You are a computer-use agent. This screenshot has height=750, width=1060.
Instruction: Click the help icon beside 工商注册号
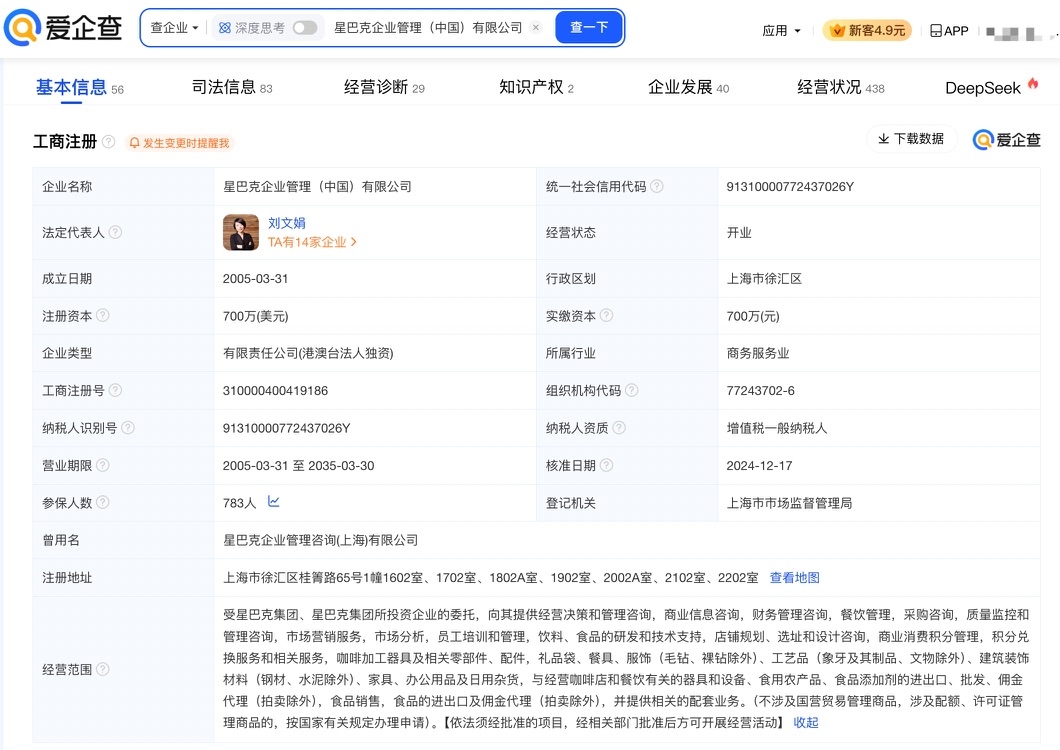[x=116, y=390]
